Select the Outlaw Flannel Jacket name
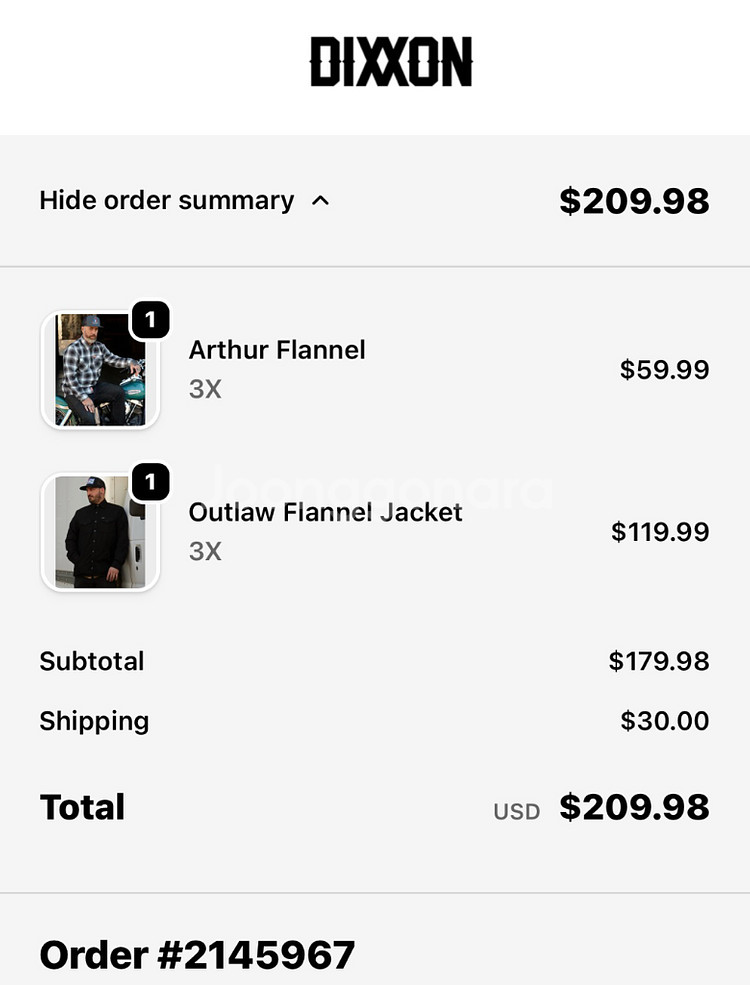Viewport: 750px width, 985px height. click(x=325, y=512)
